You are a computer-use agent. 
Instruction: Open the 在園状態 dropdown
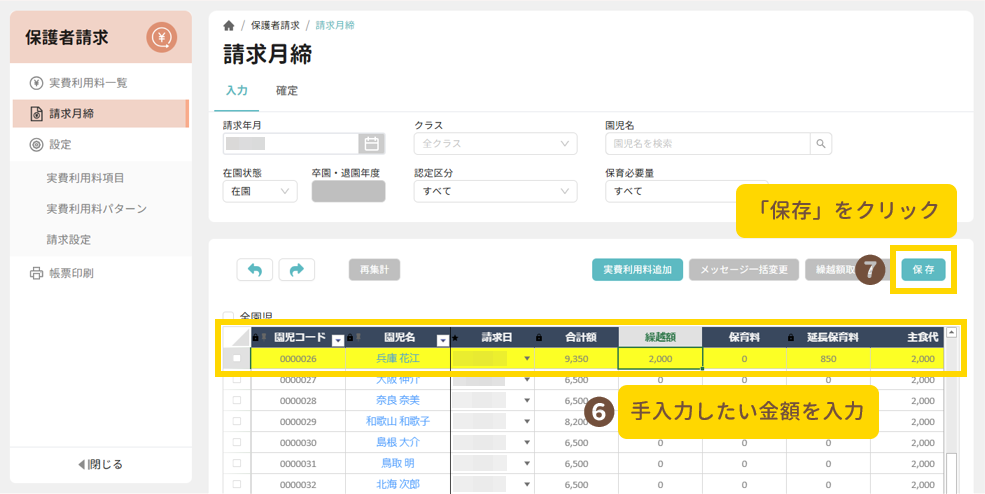pos(259,190)
